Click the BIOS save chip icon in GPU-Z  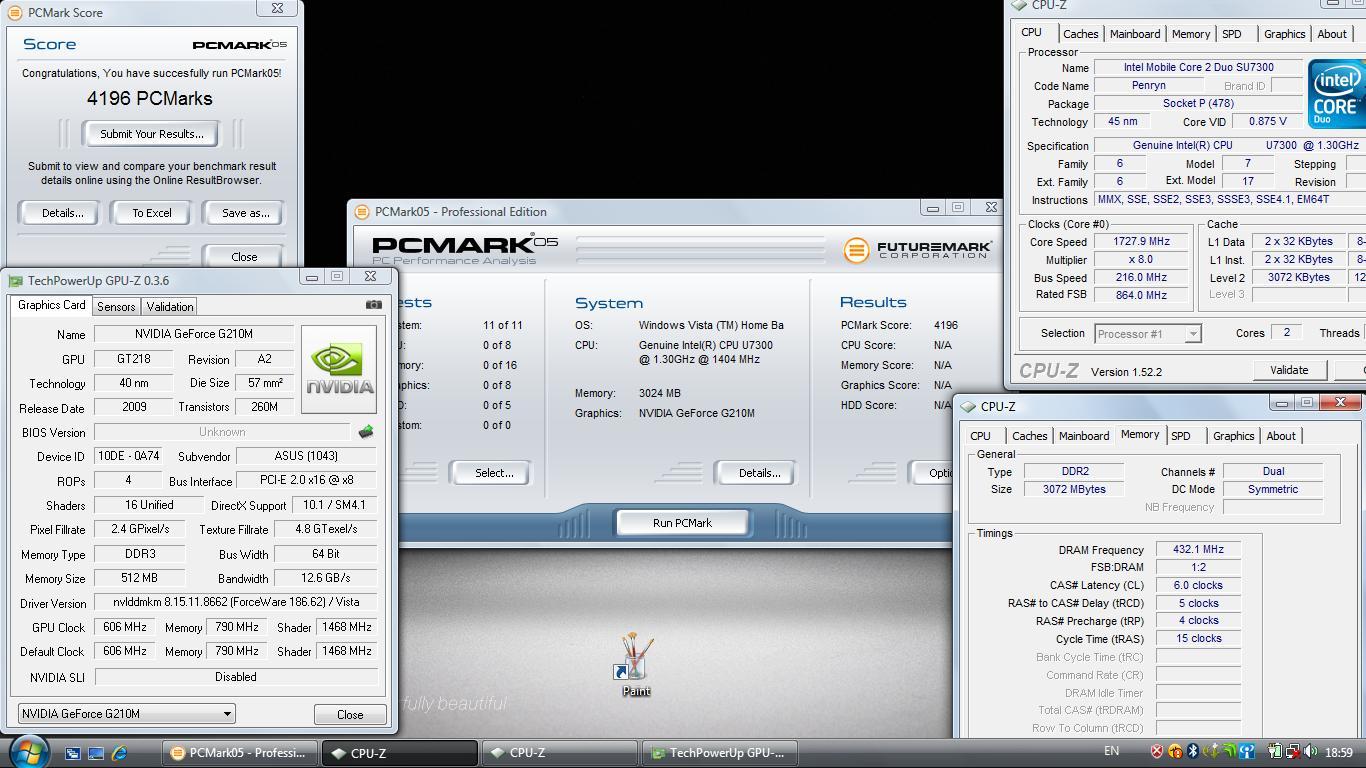point(366,432)
